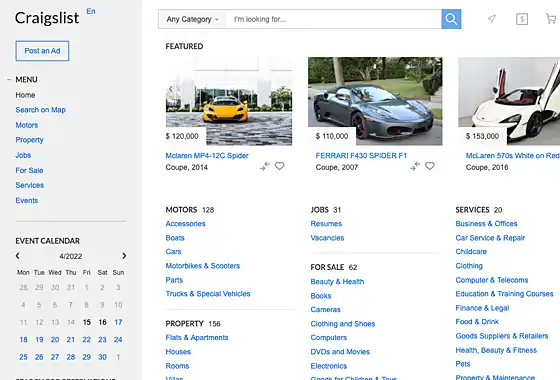Screen dimensions: 560x380
Task: Open Services in the side menu
Action: 30,185
